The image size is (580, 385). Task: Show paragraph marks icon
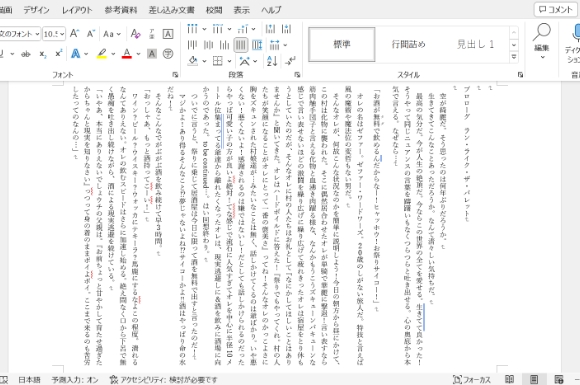(290, 61)
